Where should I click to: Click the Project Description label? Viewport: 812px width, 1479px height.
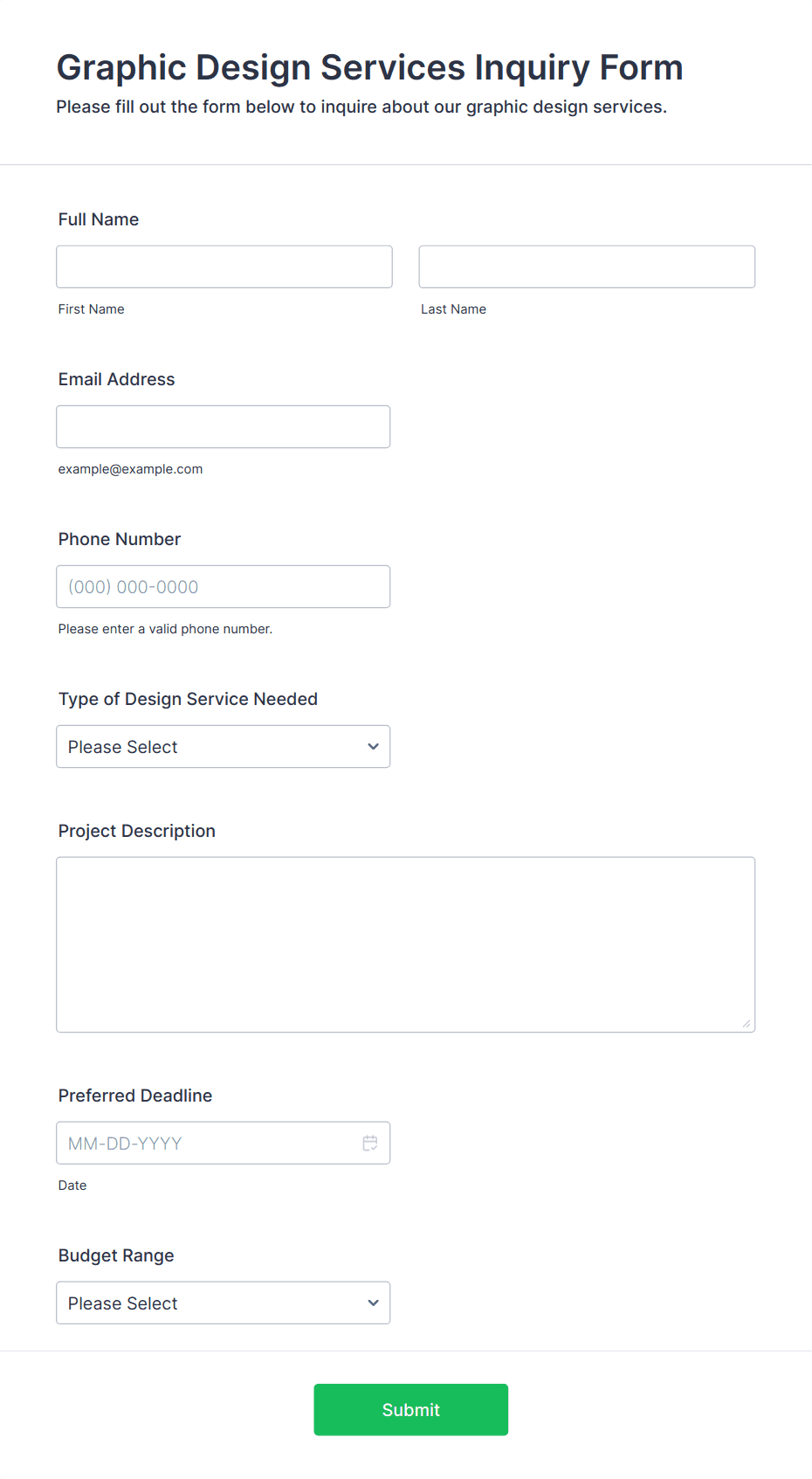point(137,831)
